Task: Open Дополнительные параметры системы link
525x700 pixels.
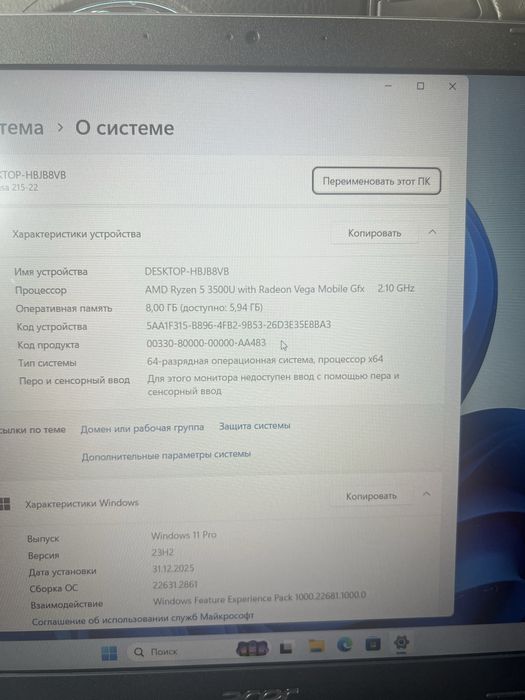Action: click(166, 455)
